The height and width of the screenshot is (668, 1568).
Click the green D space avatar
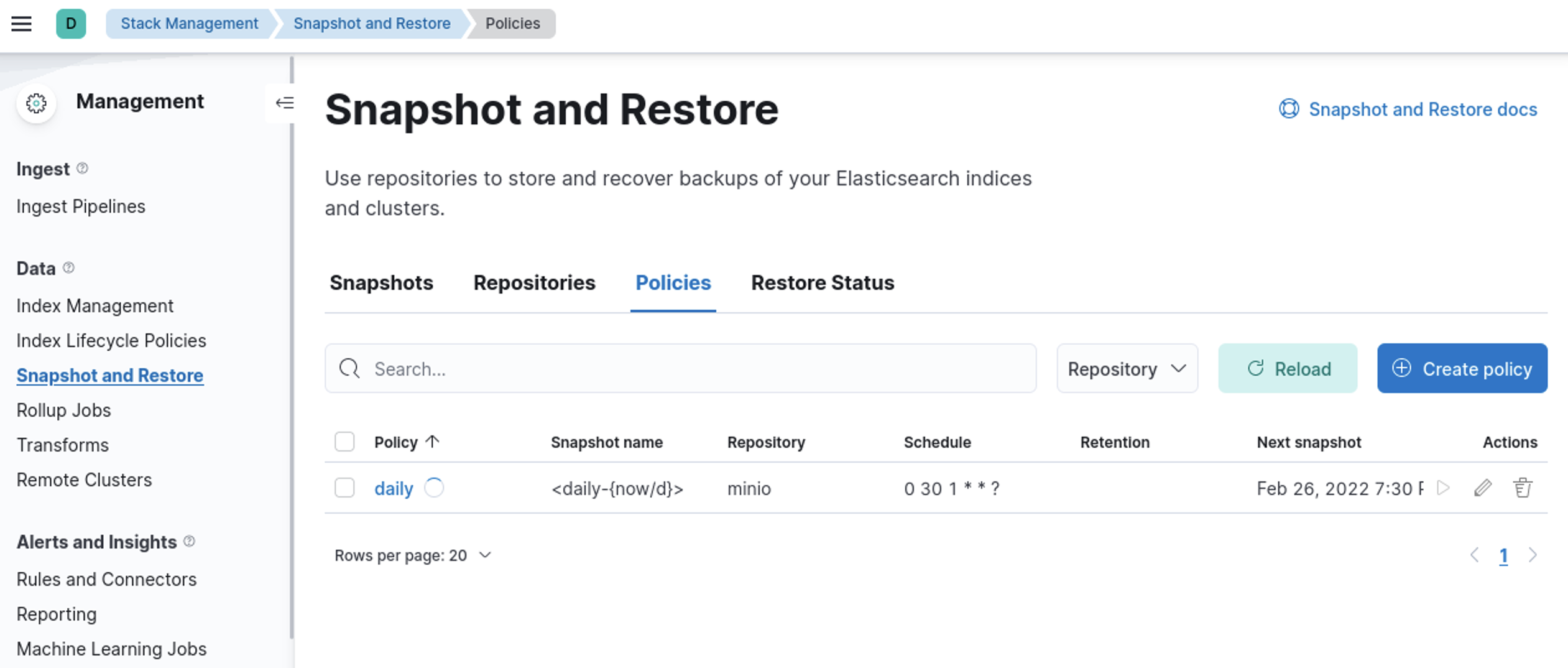tap(71, 24)
